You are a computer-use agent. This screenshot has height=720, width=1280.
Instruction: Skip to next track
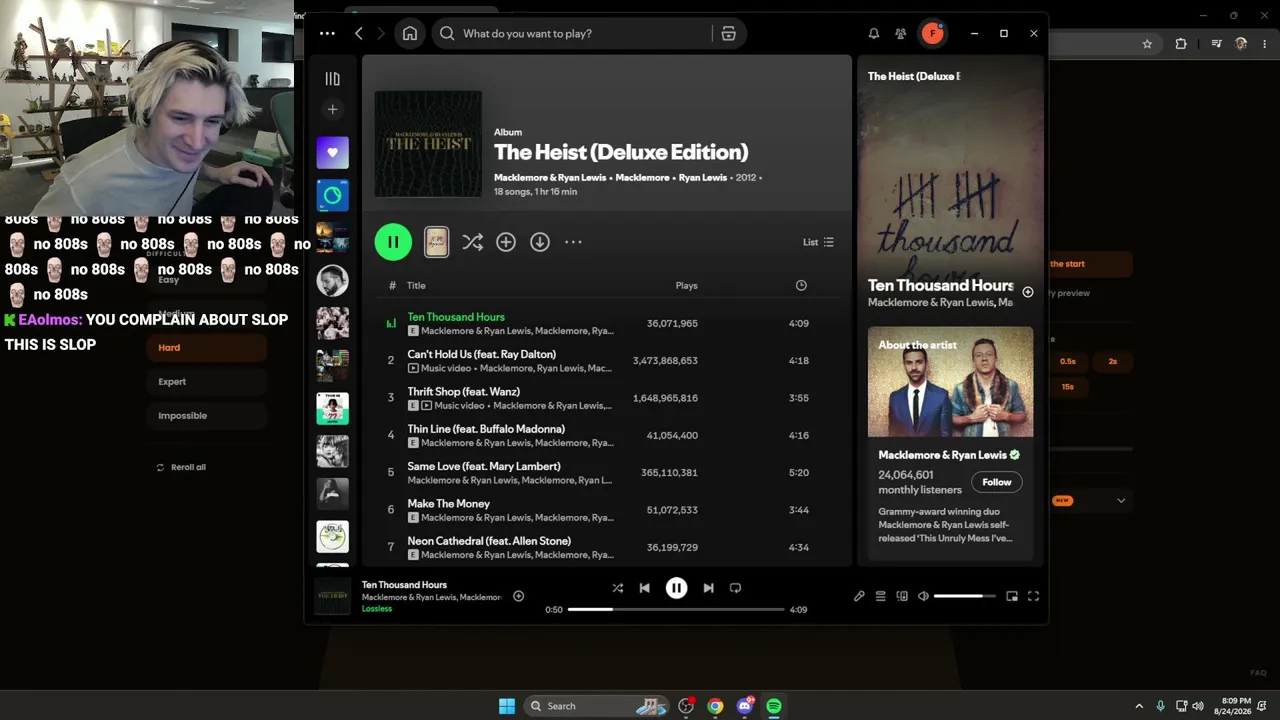coord(708,588)
